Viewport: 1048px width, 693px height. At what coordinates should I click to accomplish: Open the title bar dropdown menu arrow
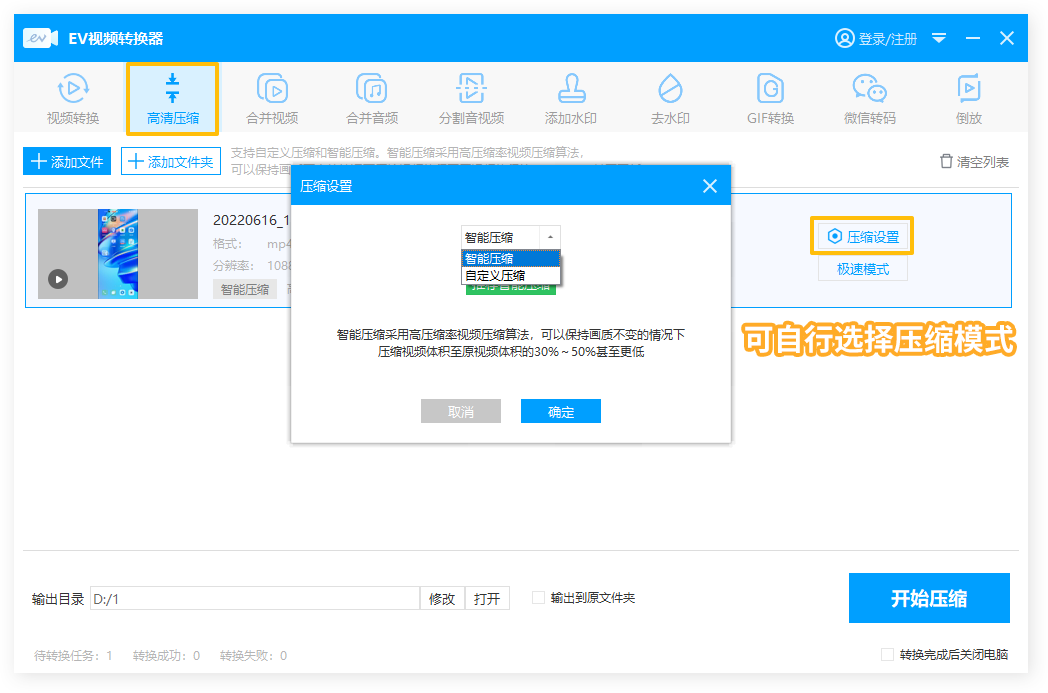tap(939, 38)
